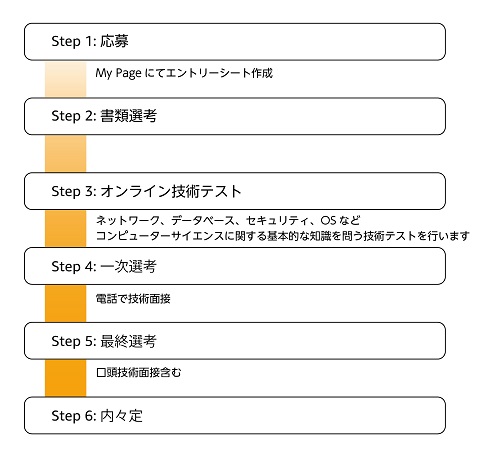The height and width of the screenshot is (457, 500).
Task: Click the ネットワーク、データベース description line
Action: pyautogui.click(x=228, y=220)
